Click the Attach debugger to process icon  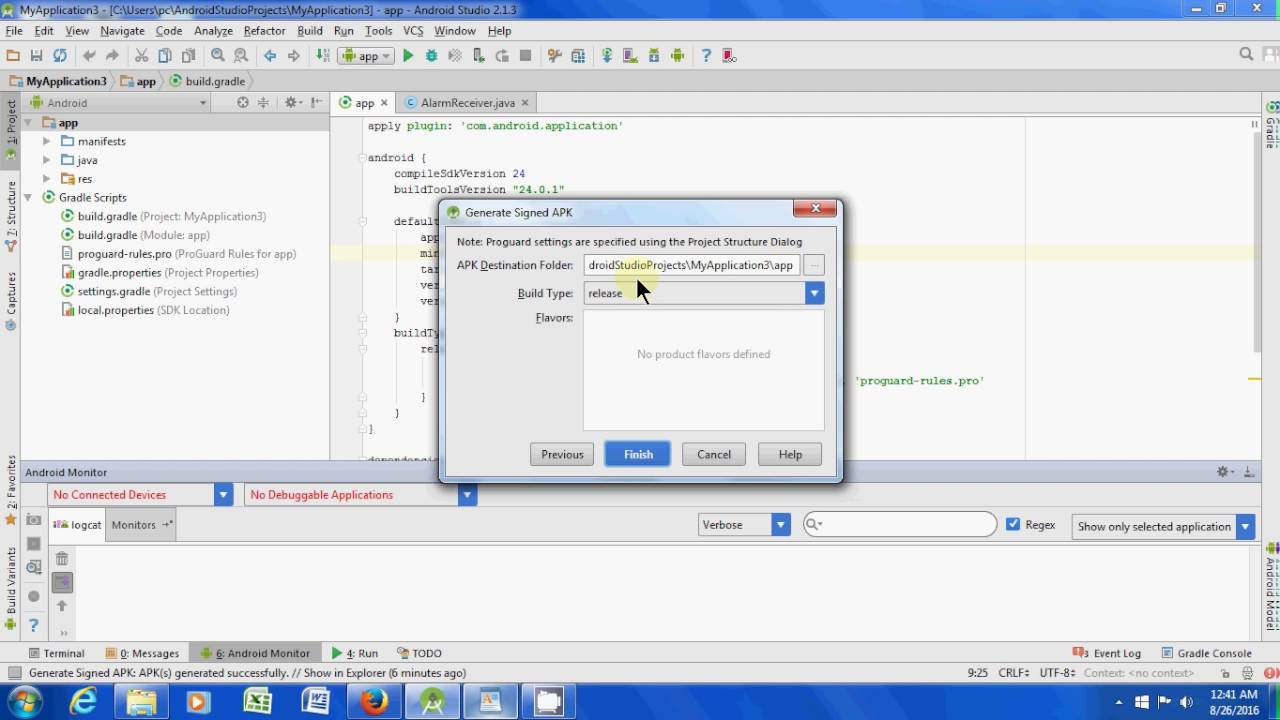tap(479, 56)
